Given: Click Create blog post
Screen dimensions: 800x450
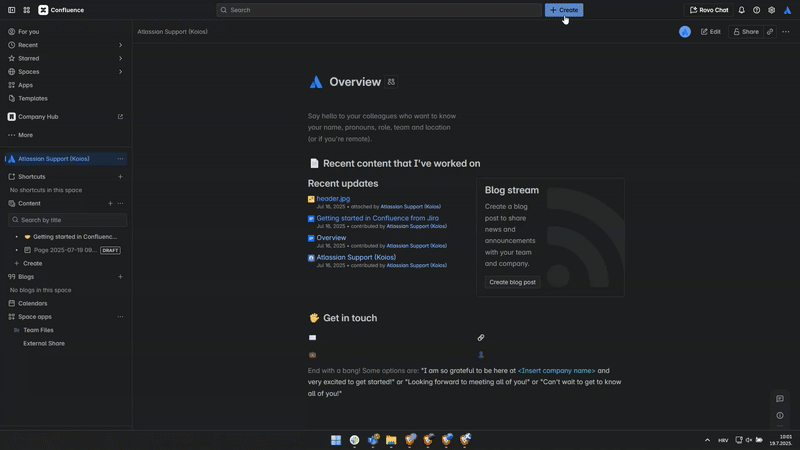Looking at the screenshot, I should pyautogui.click(x=512, y=282).
